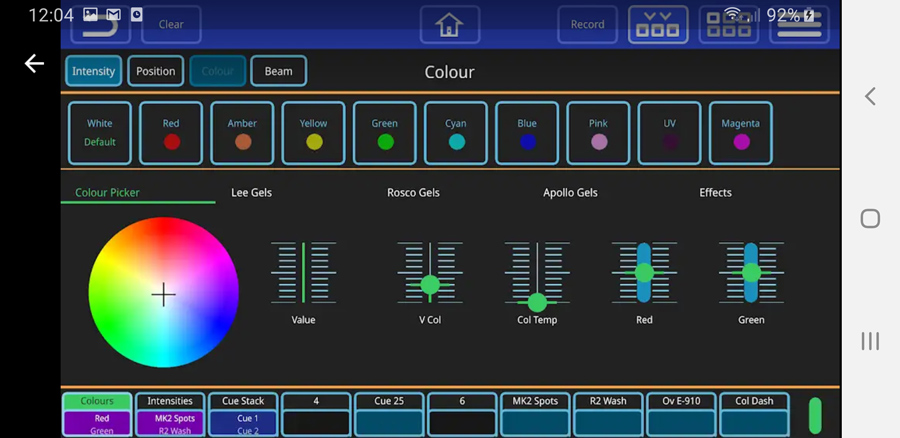Apply the Blue colour palette

coord(527,133)
